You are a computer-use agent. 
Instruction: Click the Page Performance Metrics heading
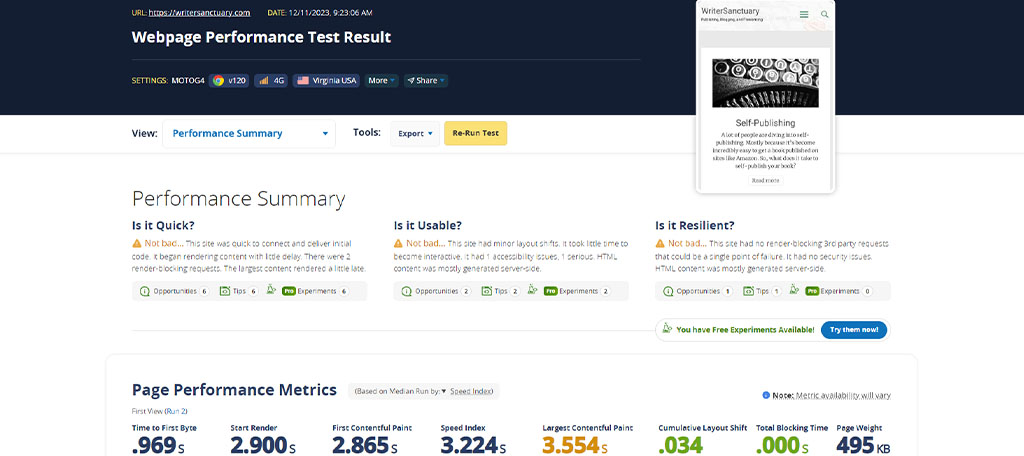point(234,390)
